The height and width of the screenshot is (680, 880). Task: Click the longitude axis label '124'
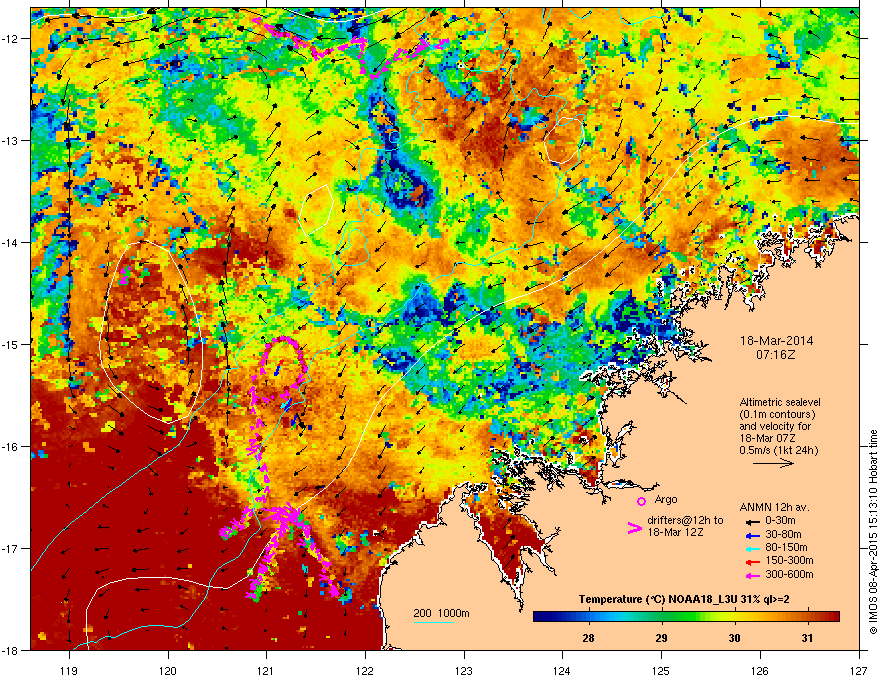point(562,671)
